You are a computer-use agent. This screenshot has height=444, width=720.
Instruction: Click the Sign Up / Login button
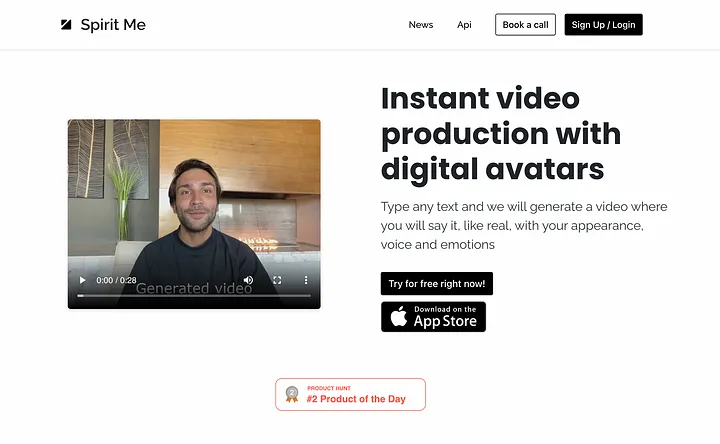(x=603, y=25)
